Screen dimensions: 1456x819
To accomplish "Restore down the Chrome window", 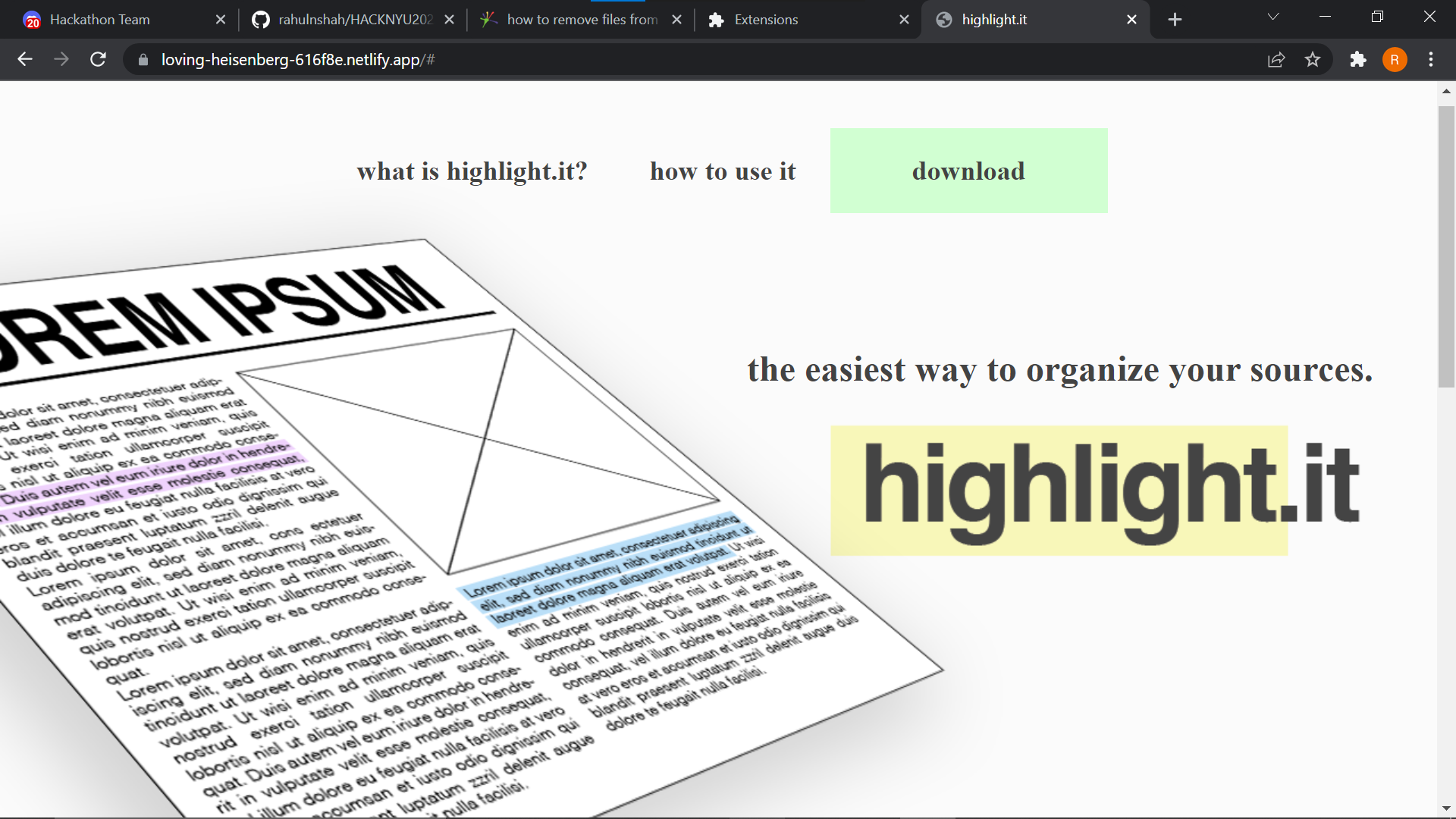I will coord(1377,17).
